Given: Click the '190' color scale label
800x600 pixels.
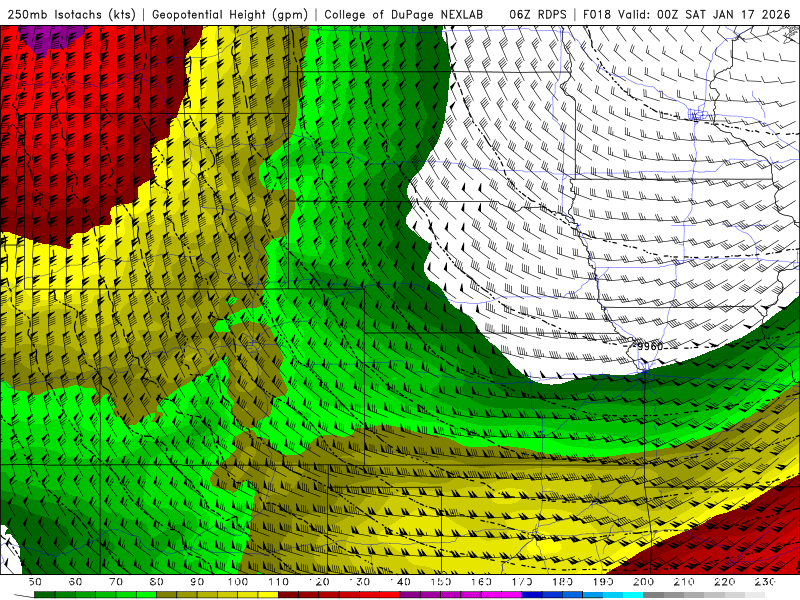Looking at the screenshot, I should click(x=603, y=582).
